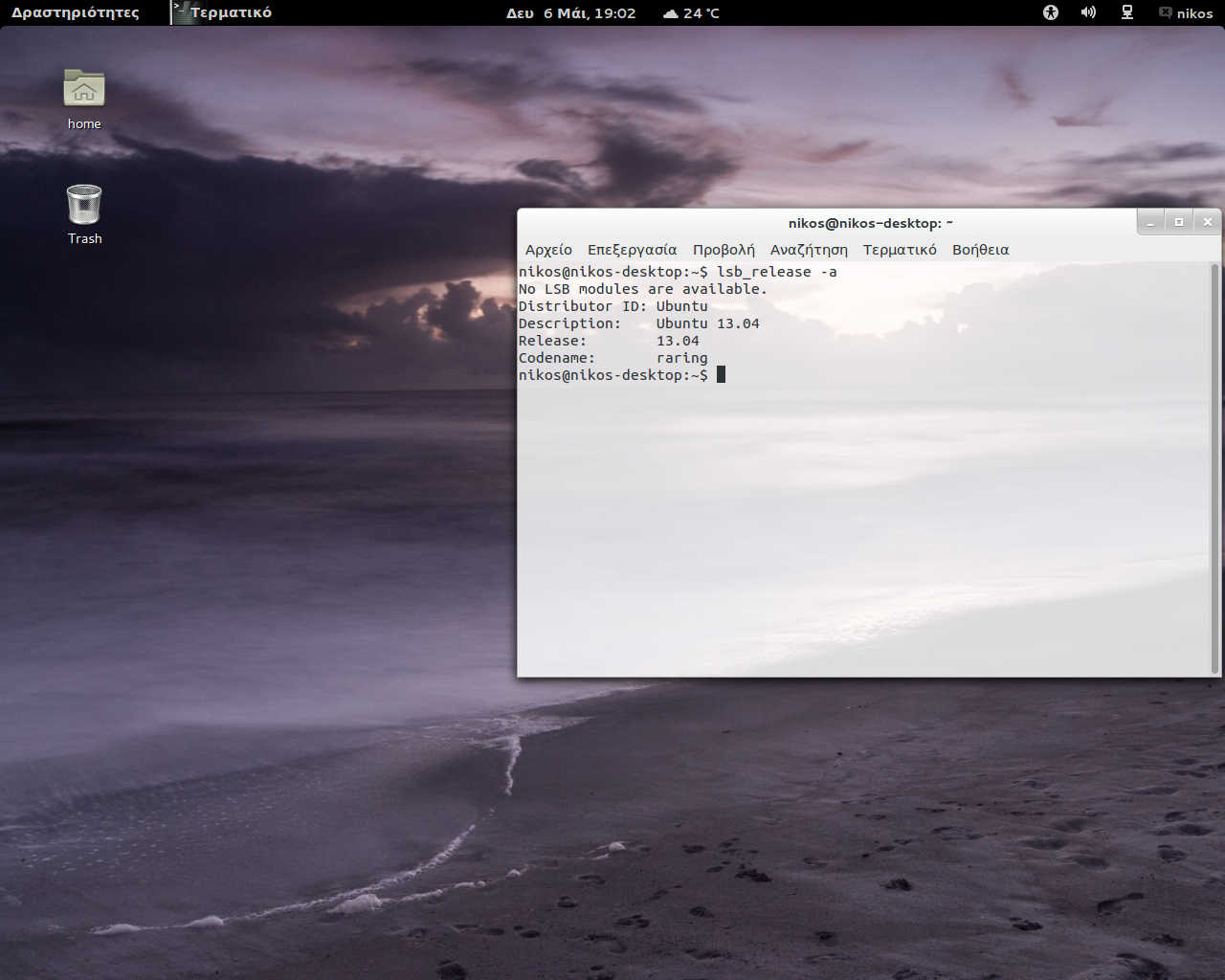Open the Προβολή menu

(724, 250)
